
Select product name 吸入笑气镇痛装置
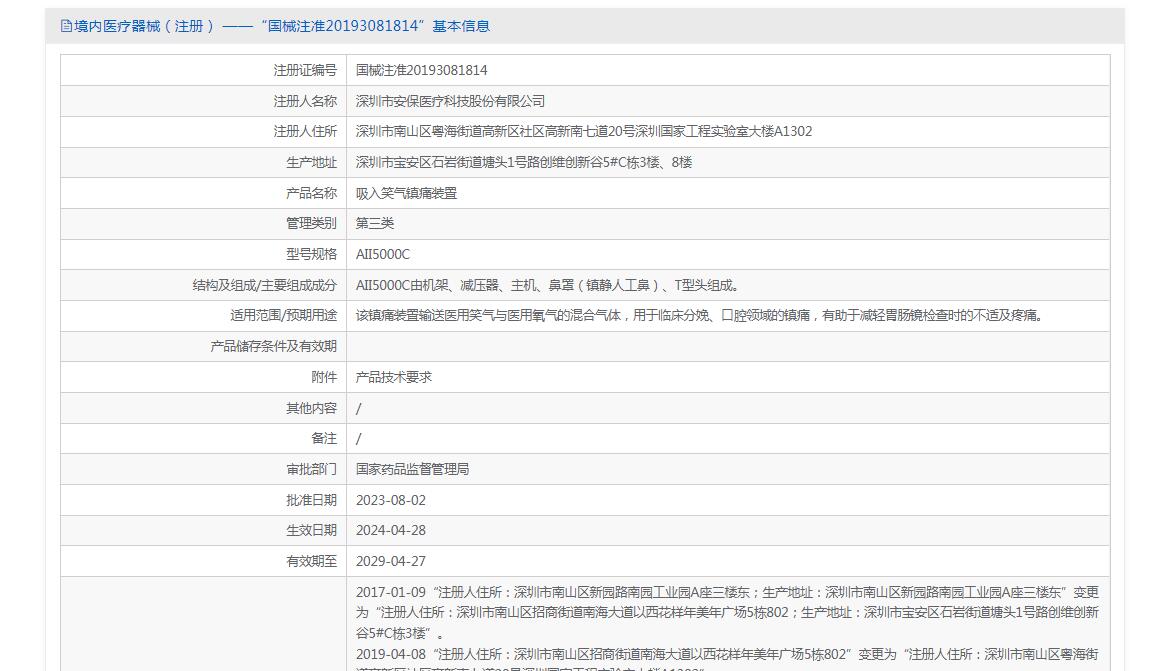pyautogui.click(x=406, y=193)
